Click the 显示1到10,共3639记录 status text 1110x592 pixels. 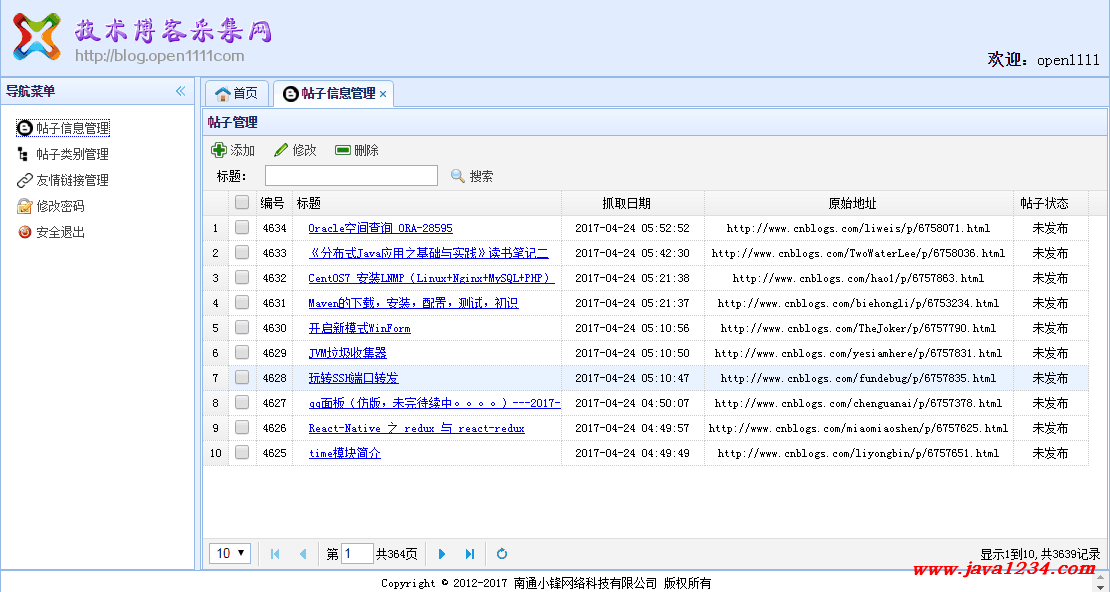1041,554
